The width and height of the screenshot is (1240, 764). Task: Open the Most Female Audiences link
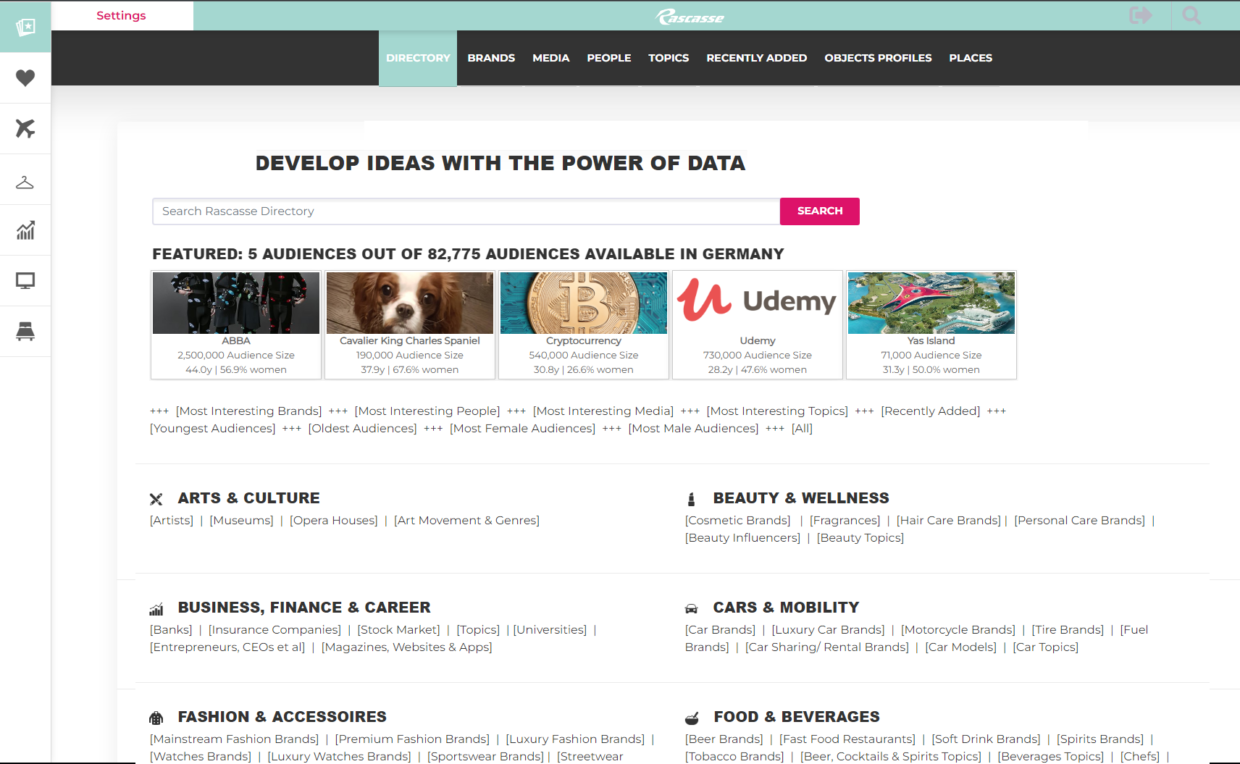522,428
